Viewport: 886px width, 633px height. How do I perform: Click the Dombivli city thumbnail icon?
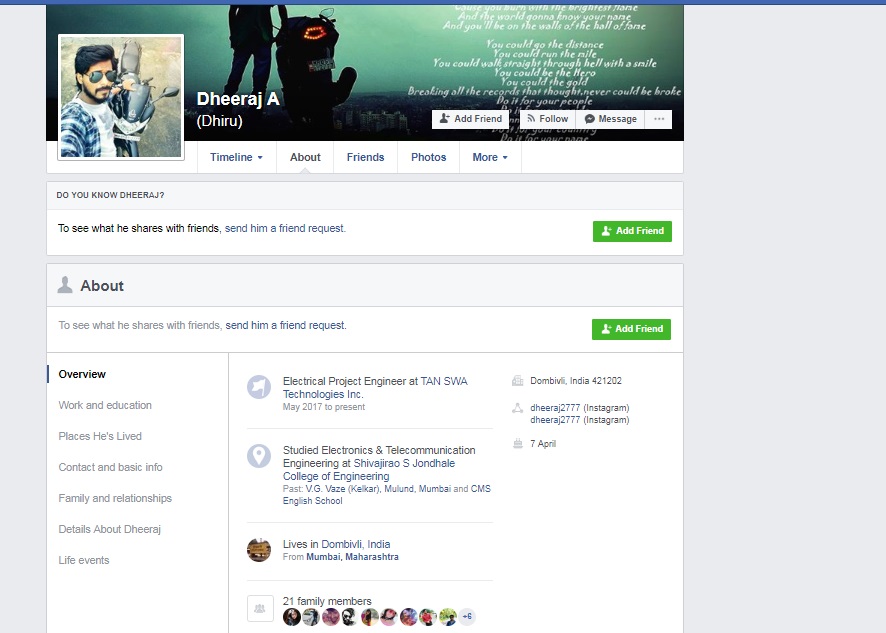259,550
